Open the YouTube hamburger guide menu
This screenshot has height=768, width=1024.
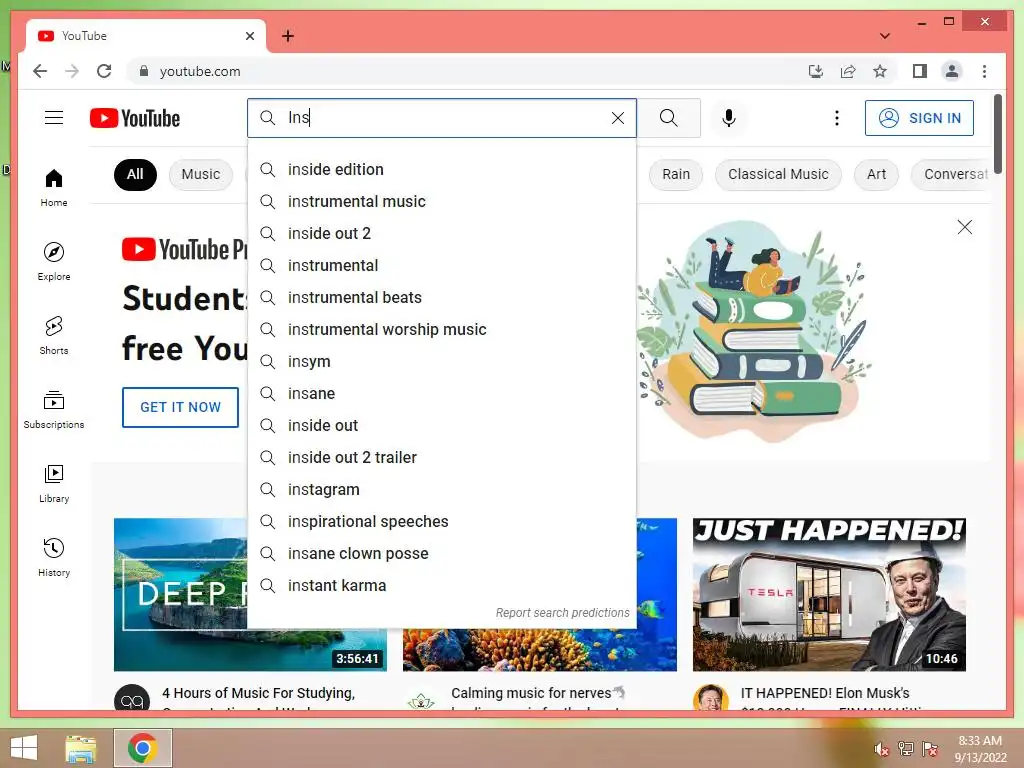point(54,118)
